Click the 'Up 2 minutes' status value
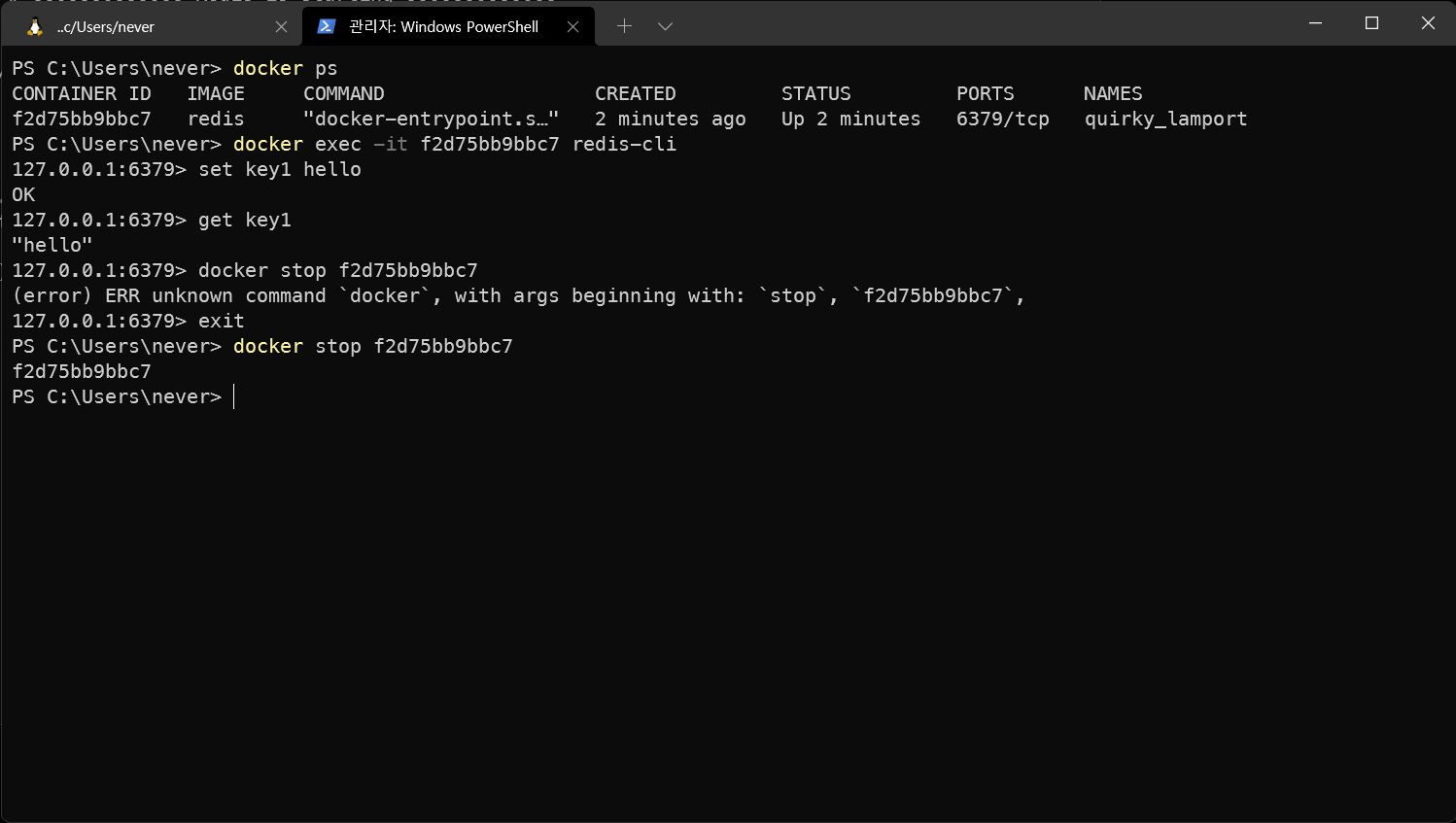The image size is (1456, 823). [x=851, y=119]
